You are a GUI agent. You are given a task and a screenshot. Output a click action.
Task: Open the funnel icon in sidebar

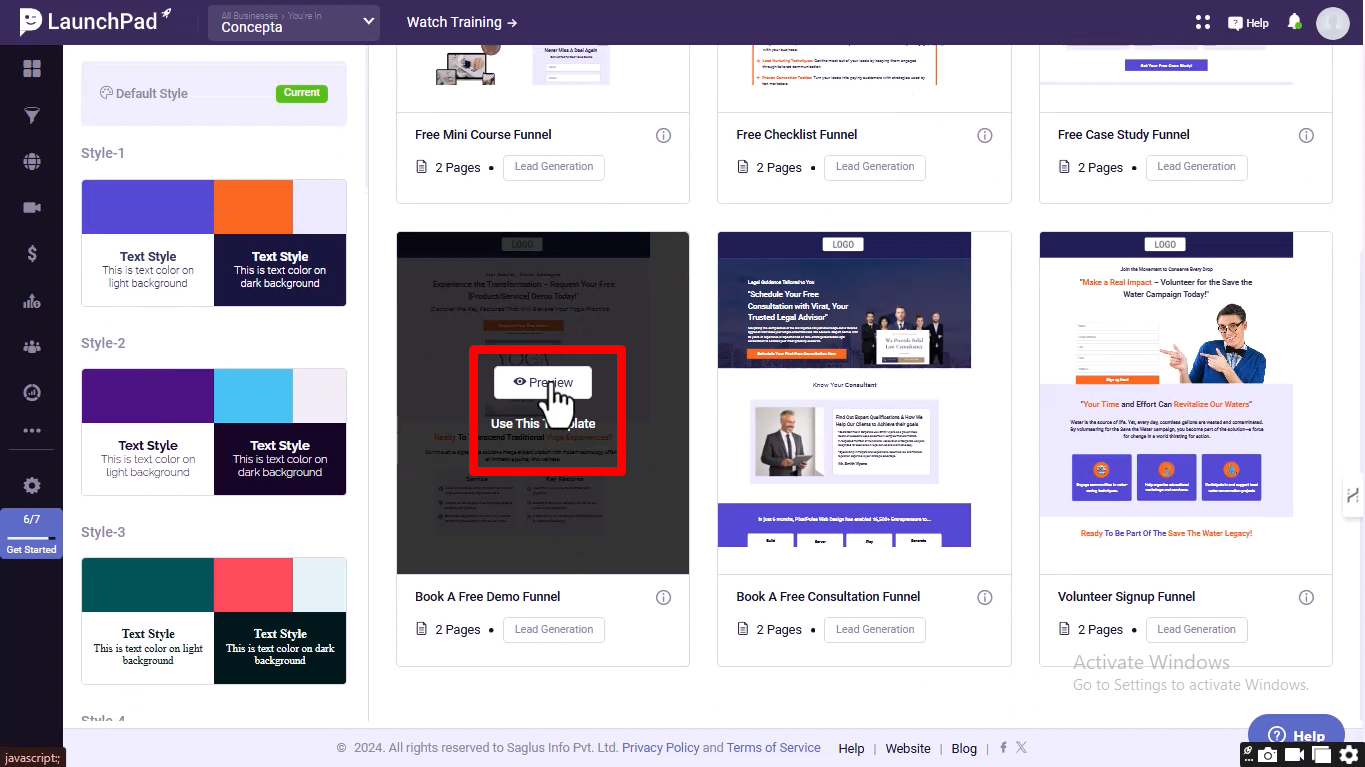click(x=32, y=116)
